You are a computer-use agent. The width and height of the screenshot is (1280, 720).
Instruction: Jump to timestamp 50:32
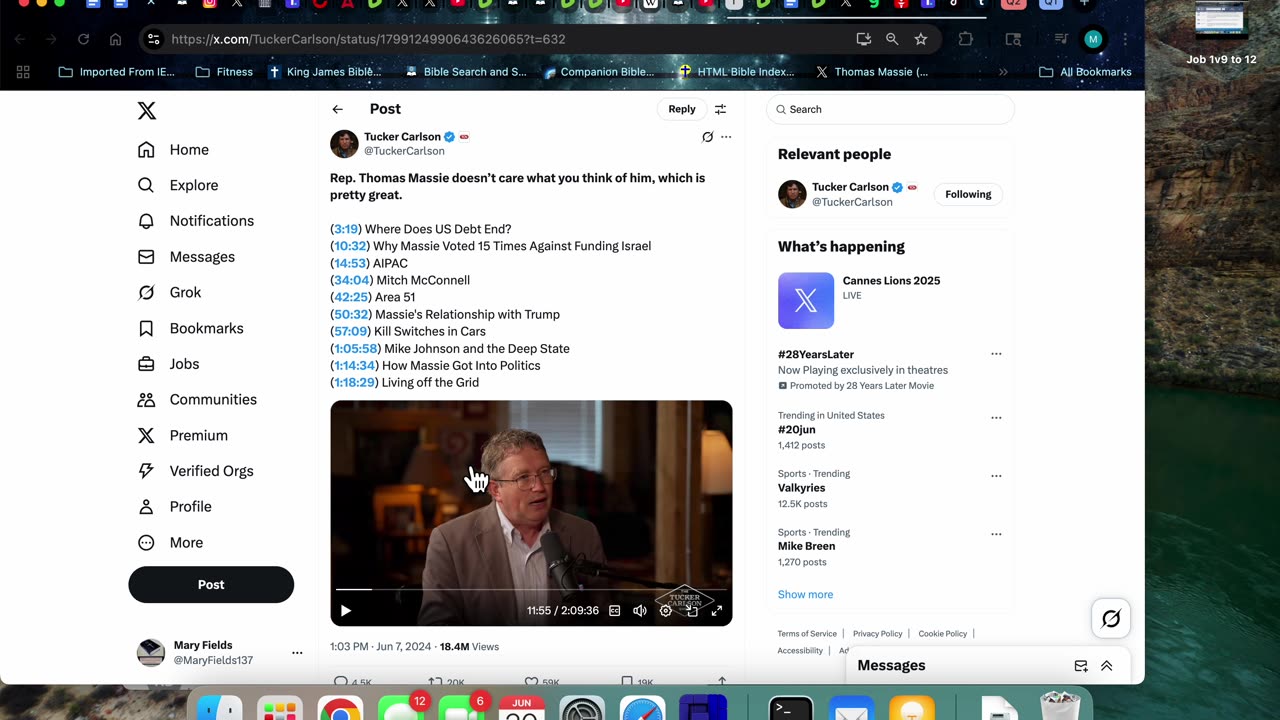[x=352, y=314]
